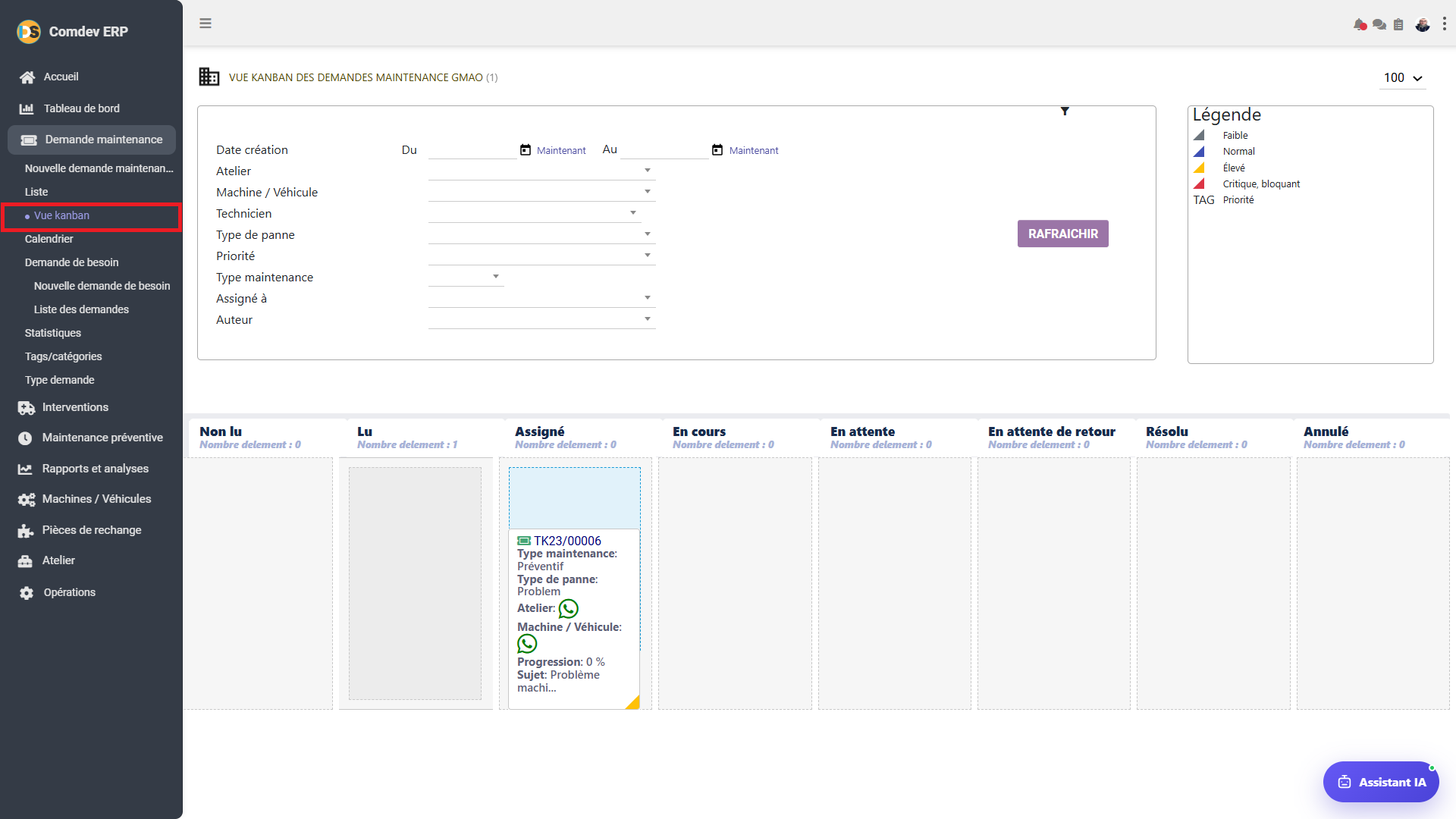The height and width of the screenshot is (819, 1456).
Task: Click the Opérations gear icon
Action: 27,593
